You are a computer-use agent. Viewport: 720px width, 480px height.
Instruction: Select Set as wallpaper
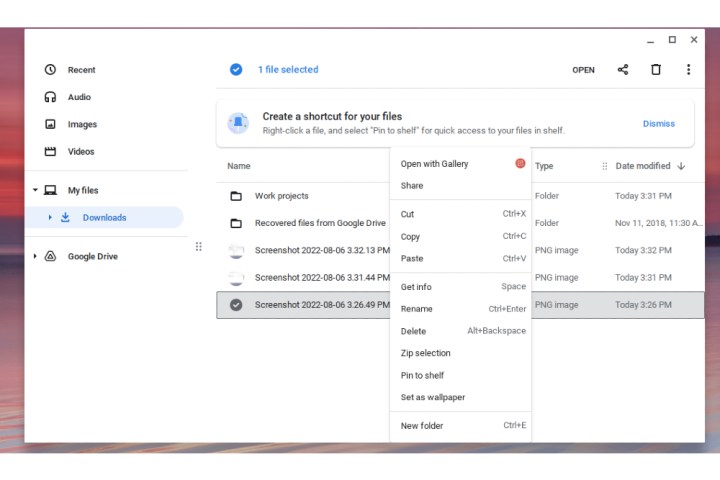pyautogui.click(x=461, y=397)
